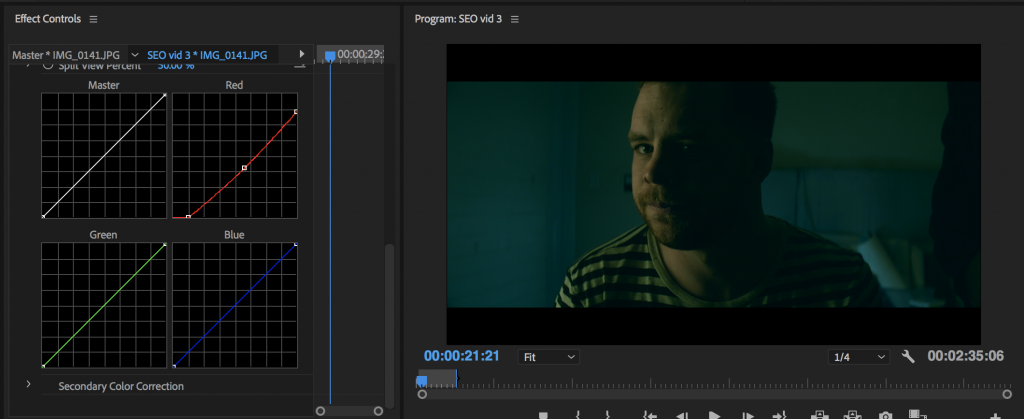Click the current timecode 00:00:21:21
The height and width of the screenshot is (419, 1024).
coord(461,356)
